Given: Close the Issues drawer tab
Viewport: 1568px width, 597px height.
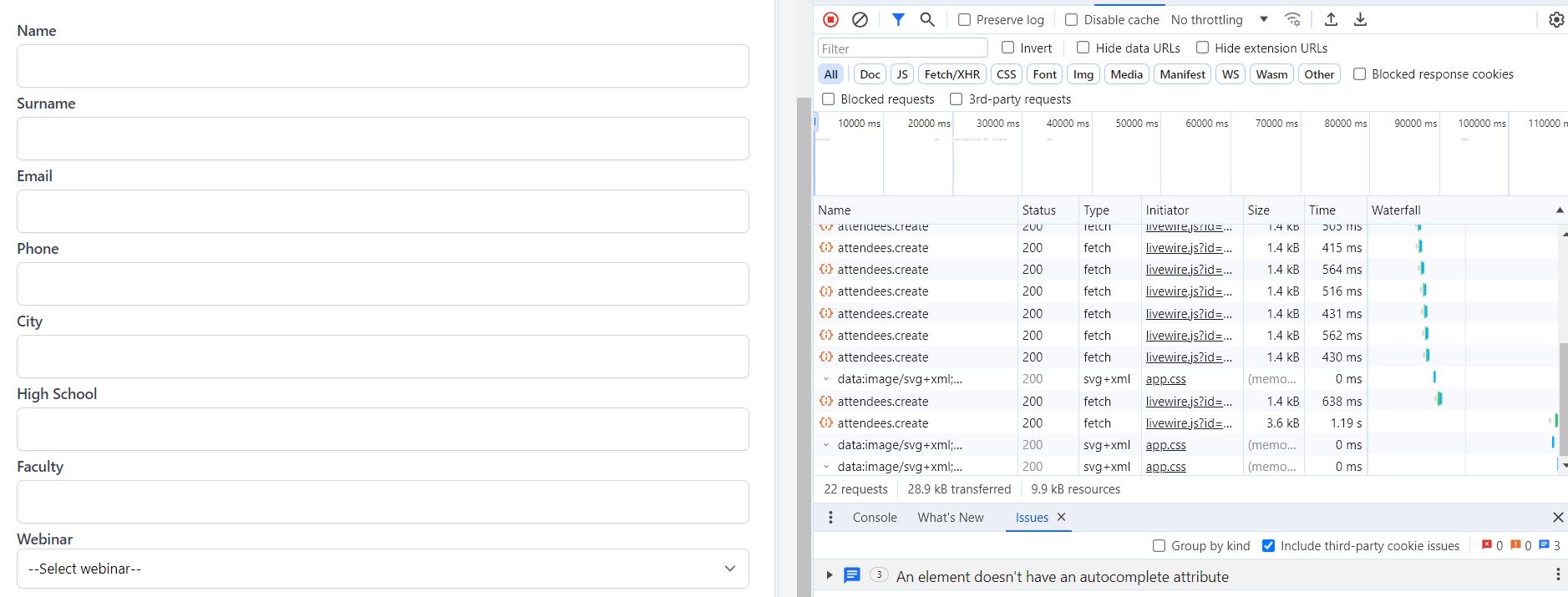Looking at the screenshot, I should click(1062, 518).
